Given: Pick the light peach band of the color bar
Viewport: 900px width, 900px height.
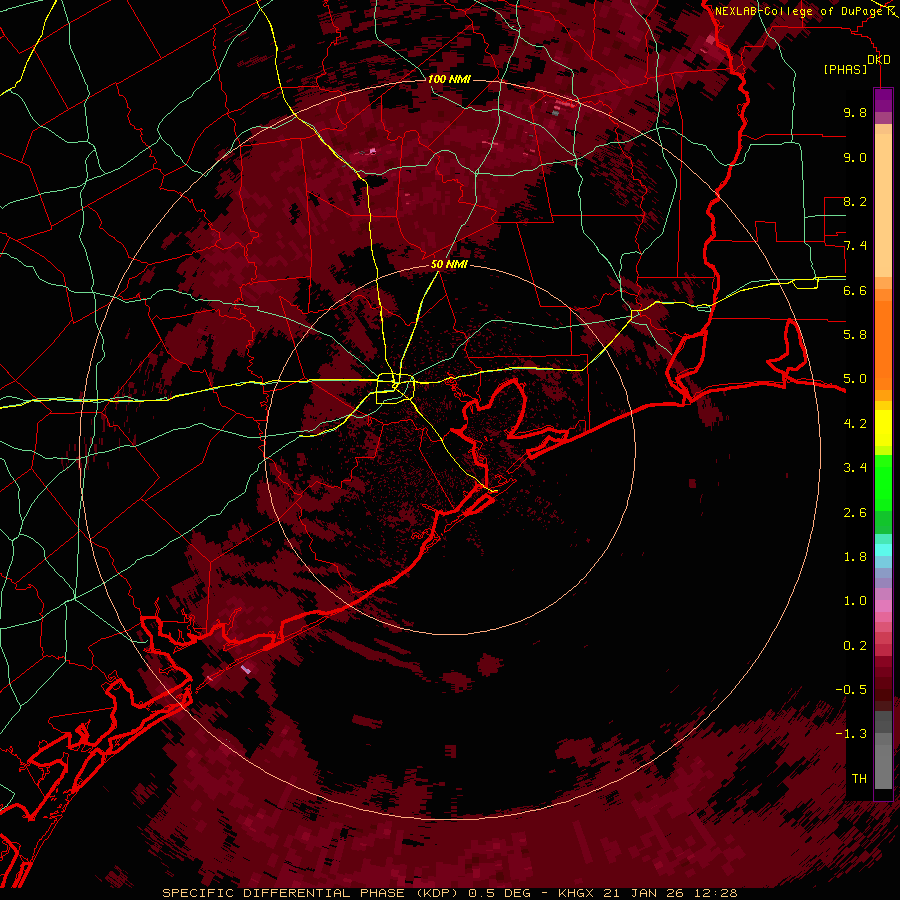Looking at the screenshot, I should (883, 207).
